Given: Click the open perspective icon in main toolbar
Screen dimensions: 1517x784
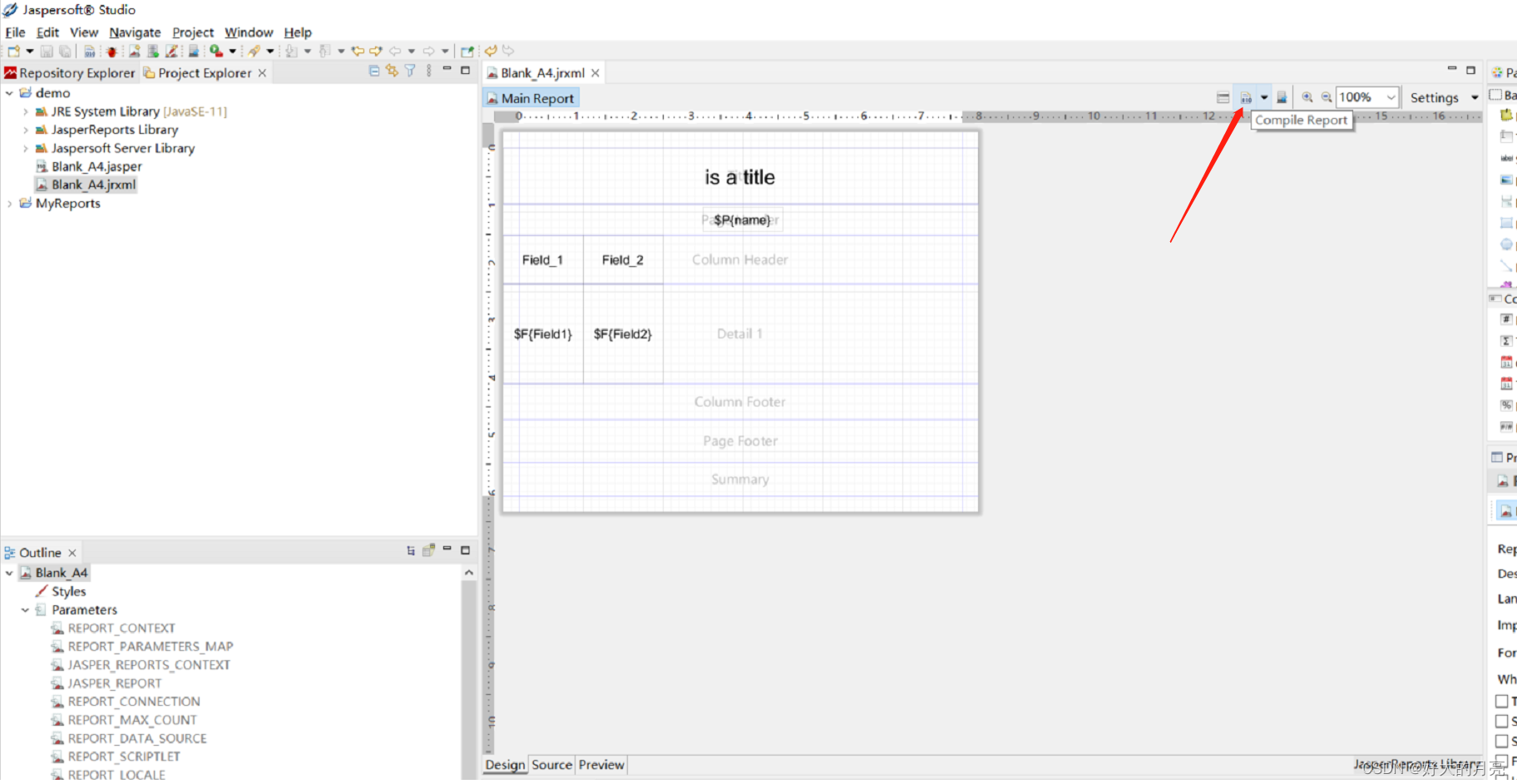Looking at the screenshot, I should [x=467, y=51].
